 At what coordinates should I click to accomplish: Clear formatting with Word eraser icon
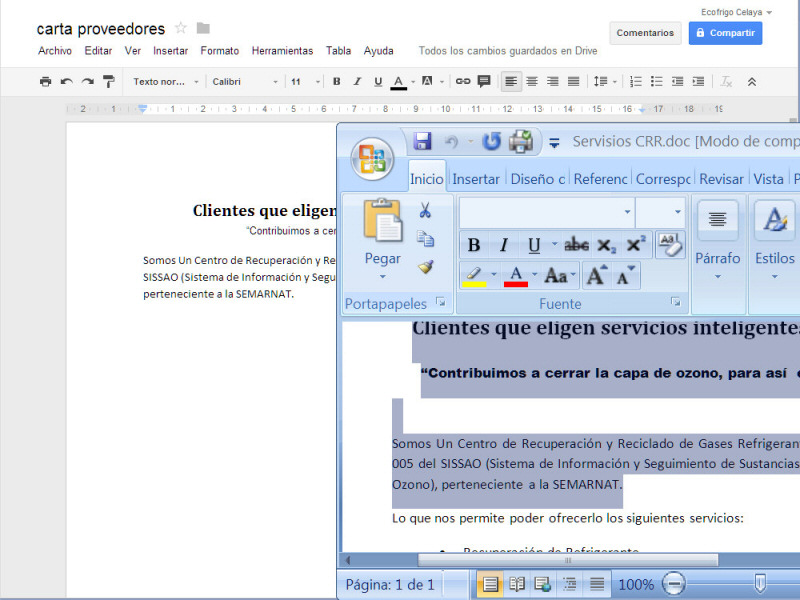(x=670, y=245)
